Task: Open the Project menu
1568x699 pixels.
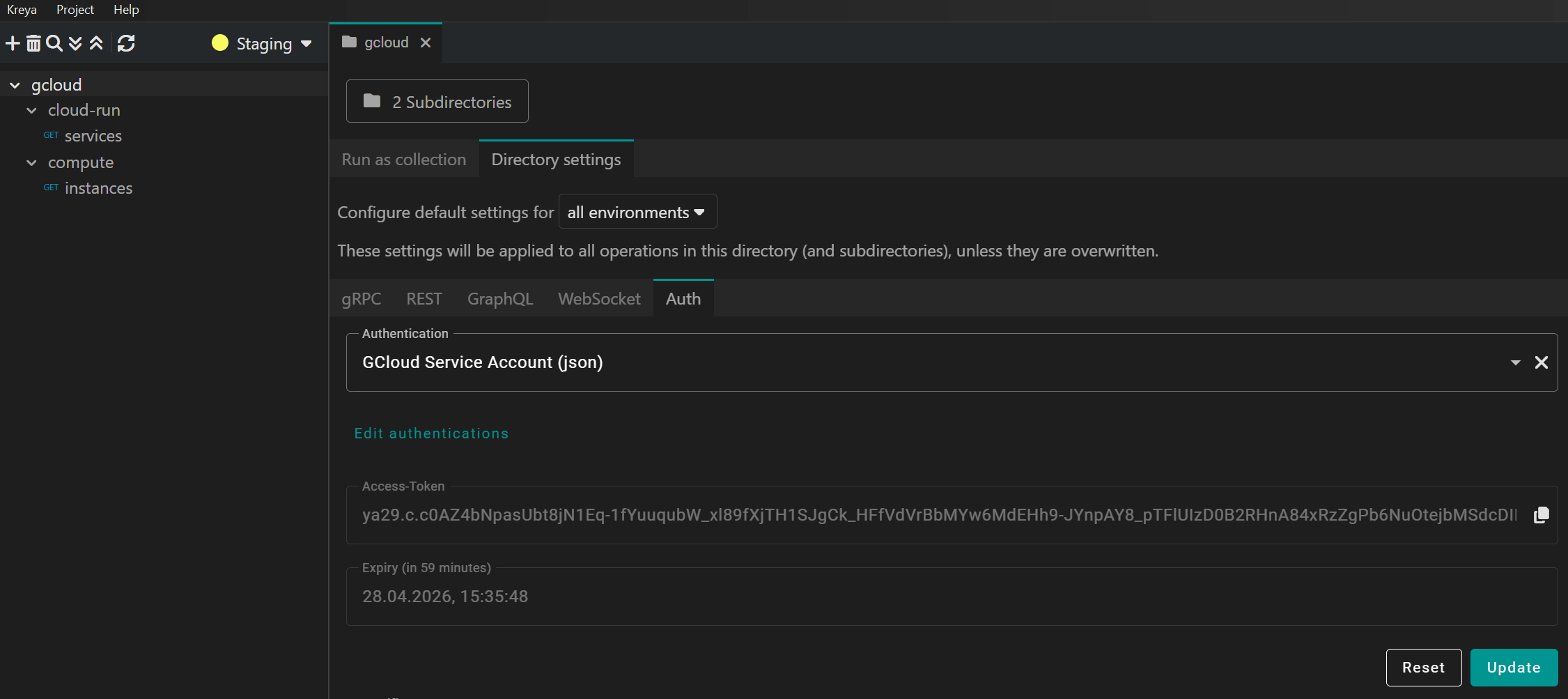Action: [75, 10]
